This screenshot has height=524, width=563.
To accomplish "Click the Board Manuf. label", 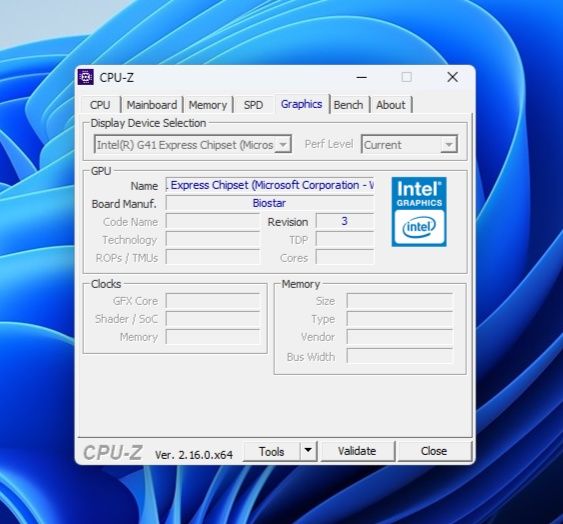I will 124,204.
